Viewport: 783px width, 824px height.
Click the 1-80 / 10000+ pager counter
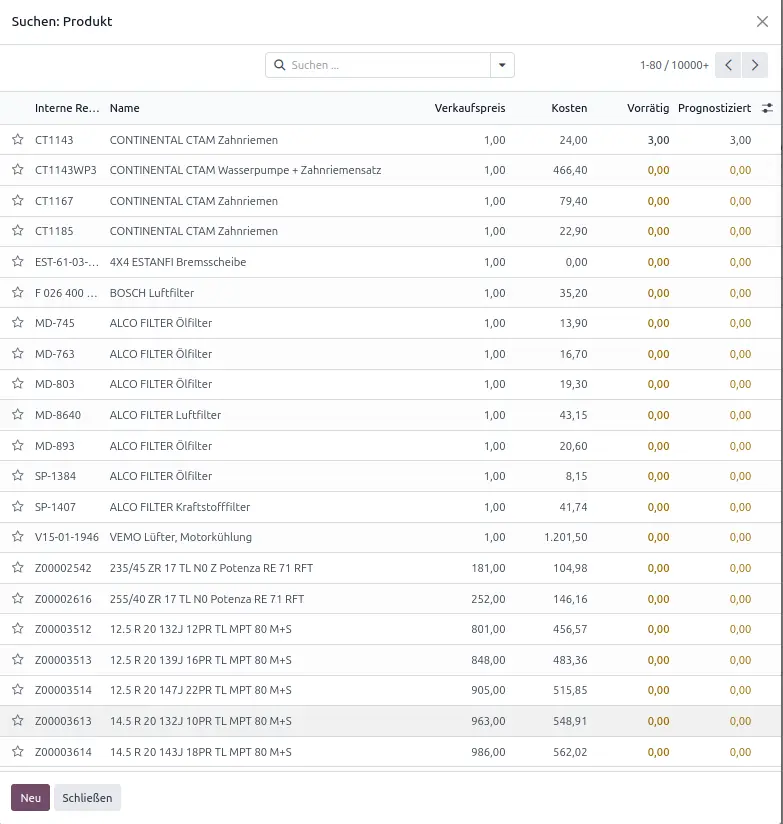point(674,65)
